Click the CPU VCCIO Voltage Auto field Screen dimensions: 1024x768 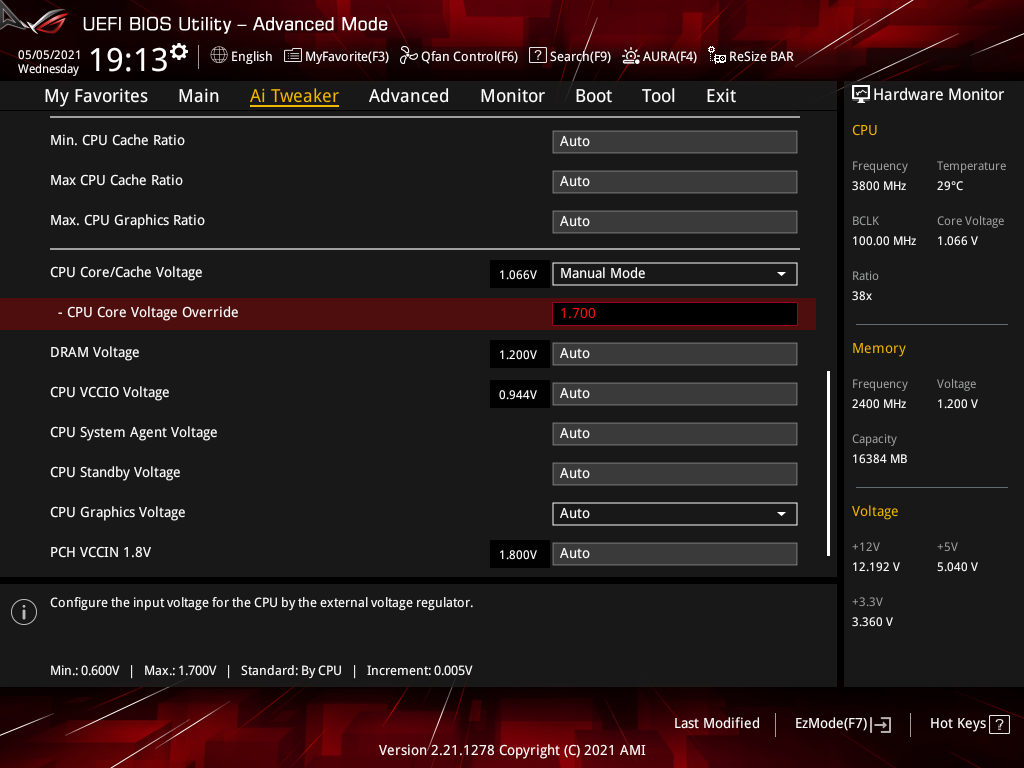point(675,394)
